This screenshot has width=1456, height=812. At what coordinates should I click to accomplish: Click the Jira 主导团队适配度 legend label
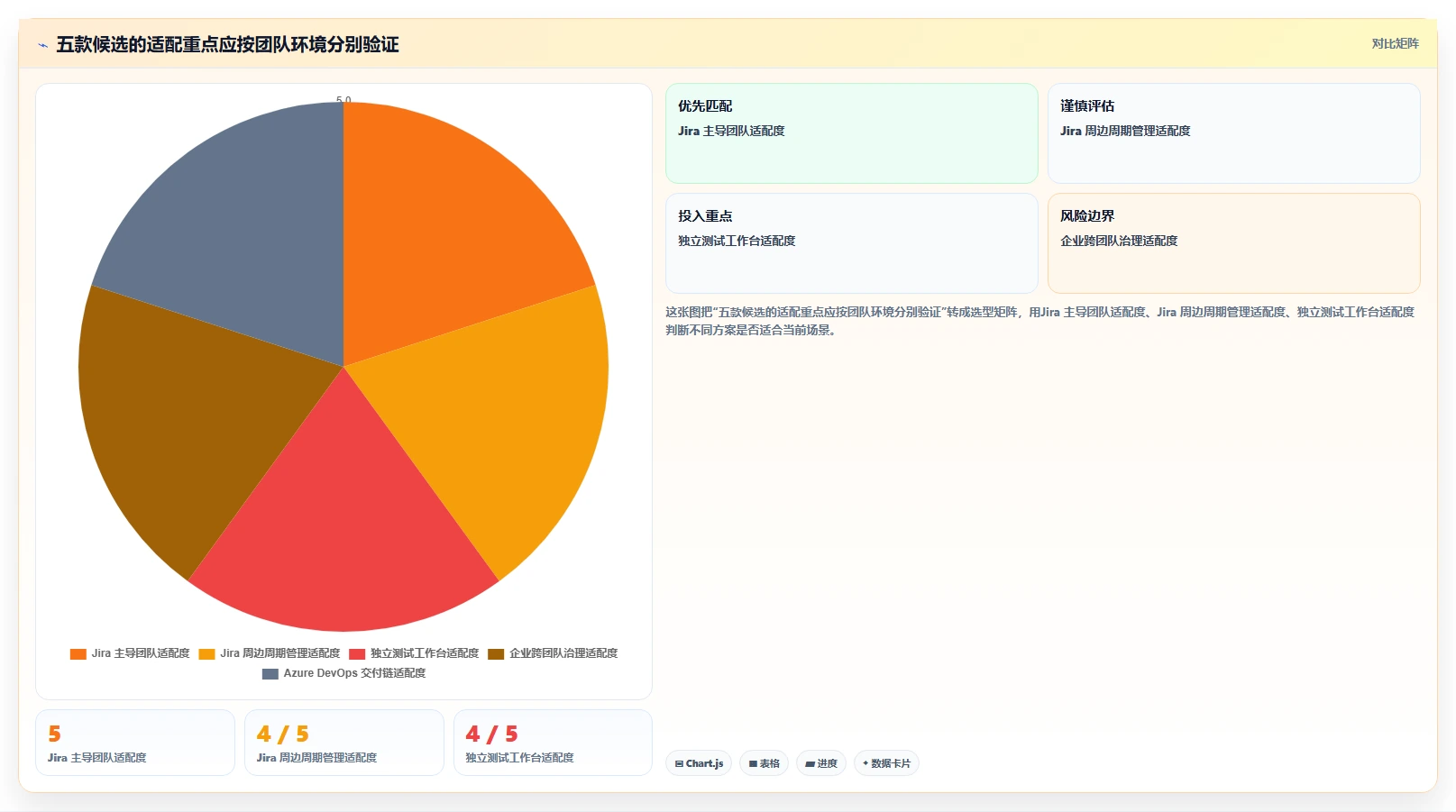click(x=141, y=653)
